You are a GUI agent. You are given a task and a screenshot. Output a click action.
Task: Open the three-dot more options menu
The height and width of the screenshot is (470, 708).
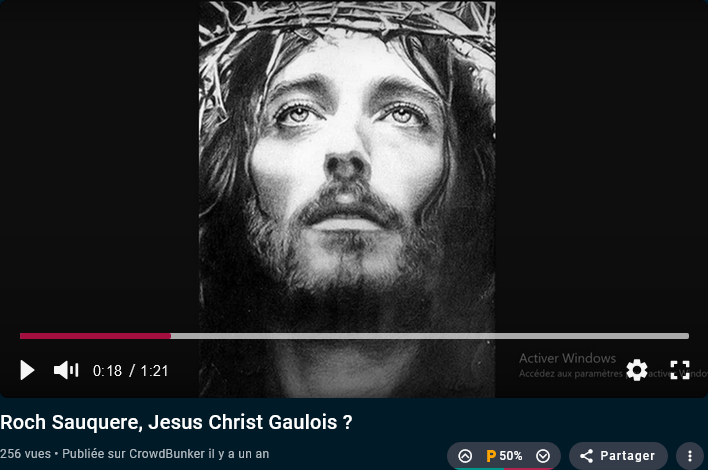tap(689, 456)
